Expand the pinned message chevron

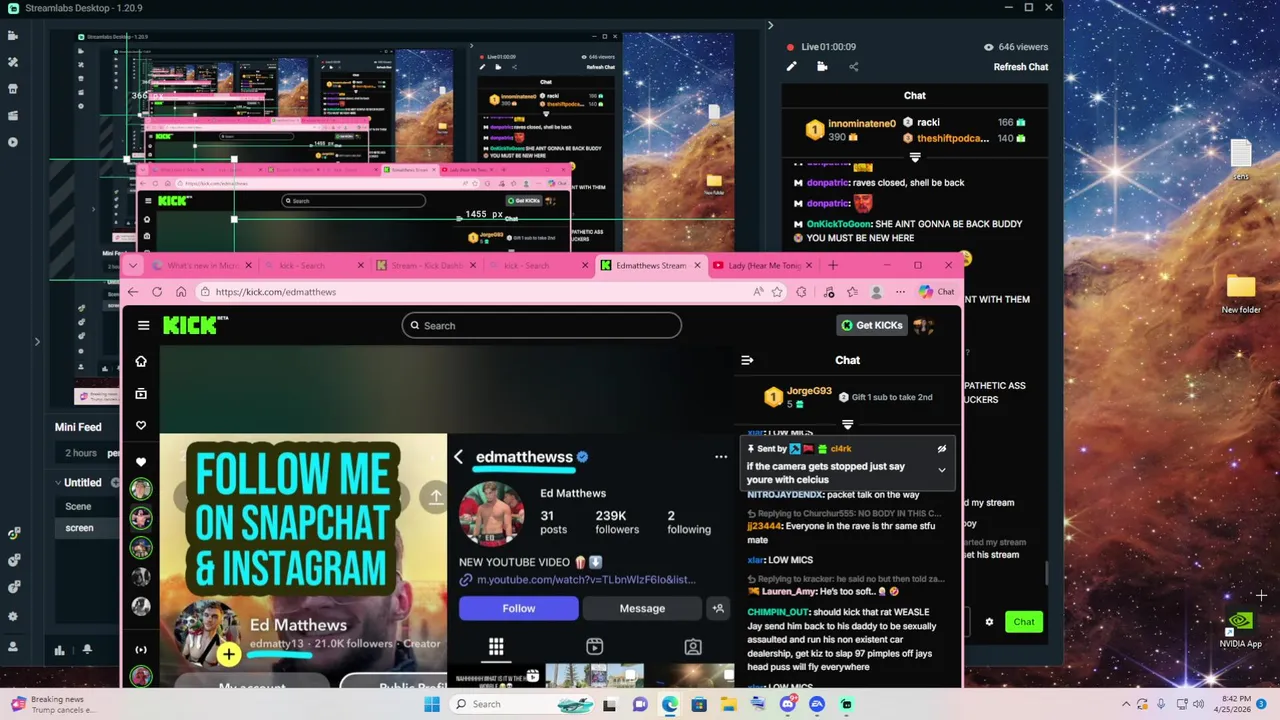coord(942,470)
